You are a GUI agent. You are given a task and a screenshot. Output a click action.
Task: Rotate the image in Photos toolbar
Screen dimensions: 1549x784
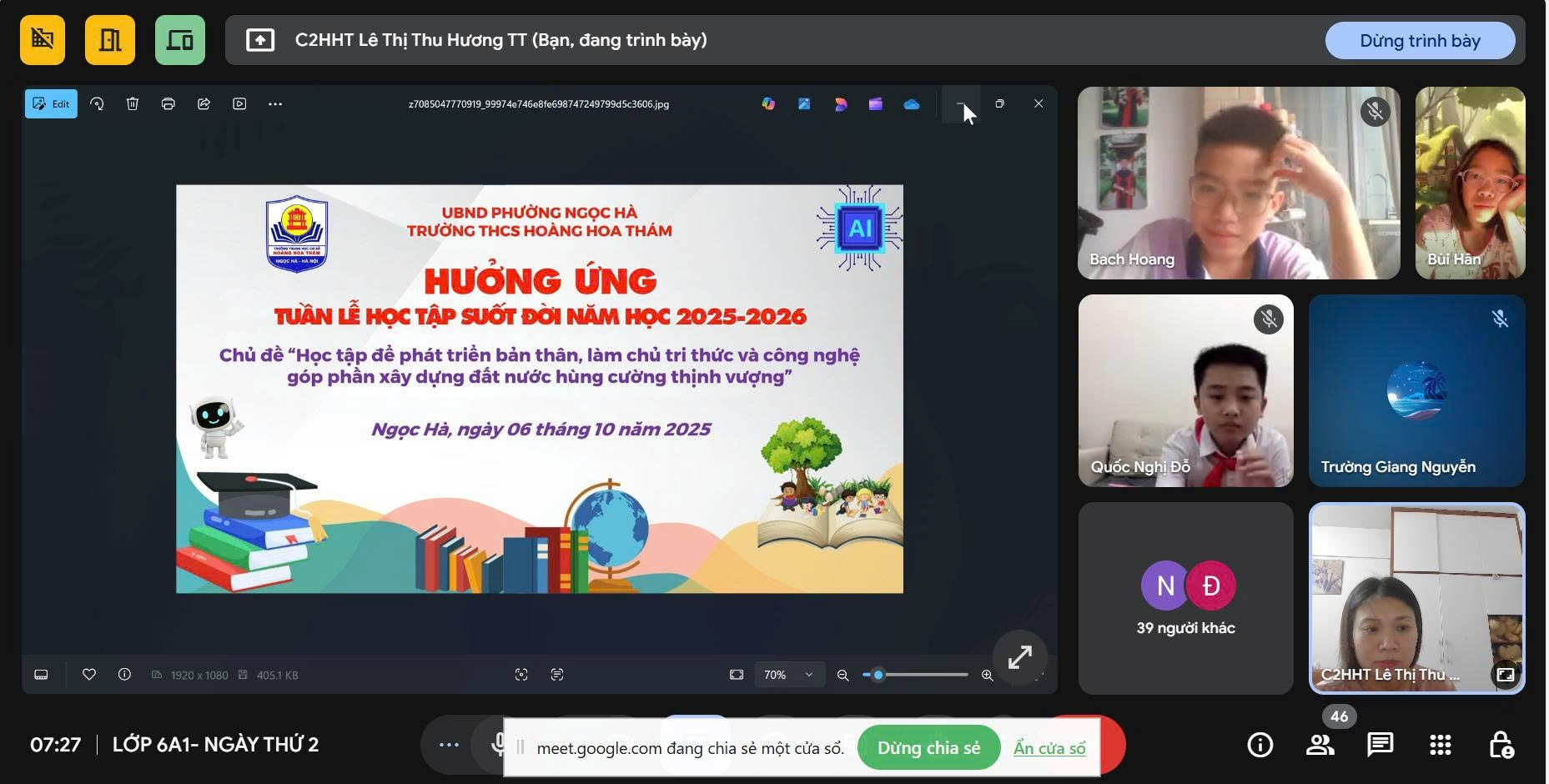coord(98,104)
